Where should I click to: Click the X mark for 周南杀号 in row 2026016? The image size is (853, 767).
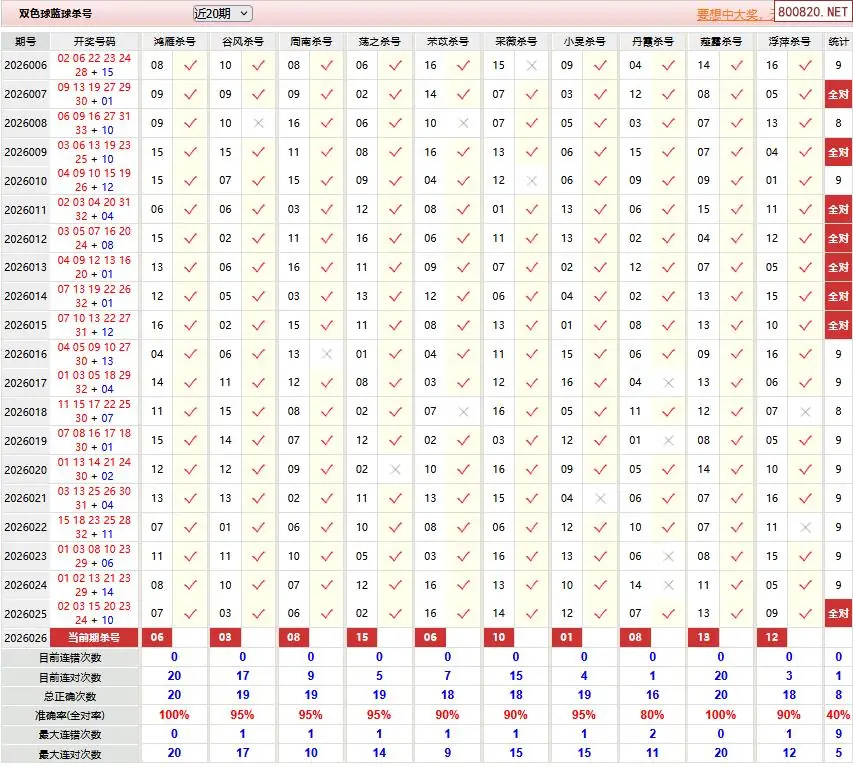pyautogui.click(x=327, y=354)
